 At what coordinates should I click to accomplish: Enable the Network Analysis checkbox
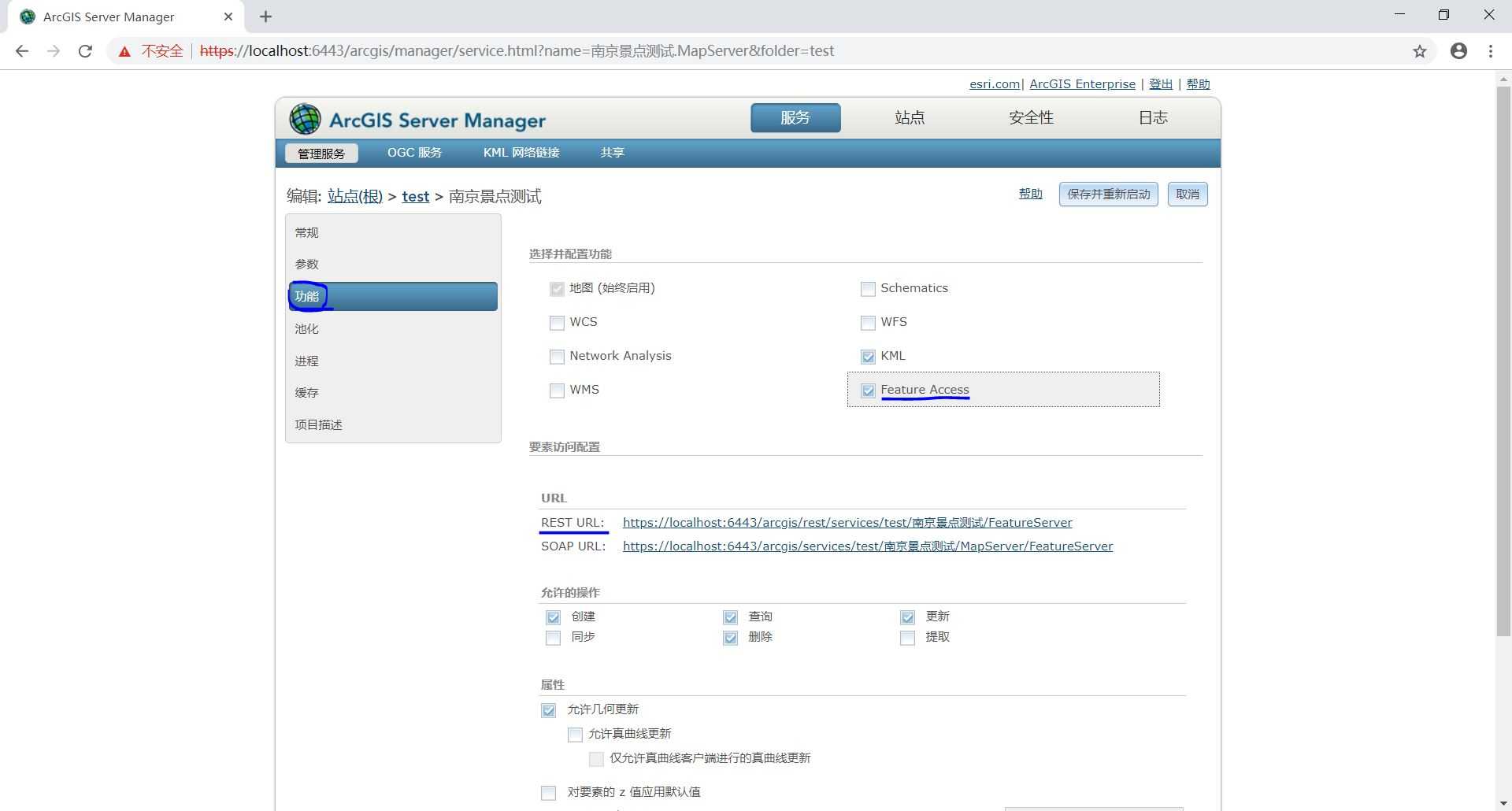[557, 357]
